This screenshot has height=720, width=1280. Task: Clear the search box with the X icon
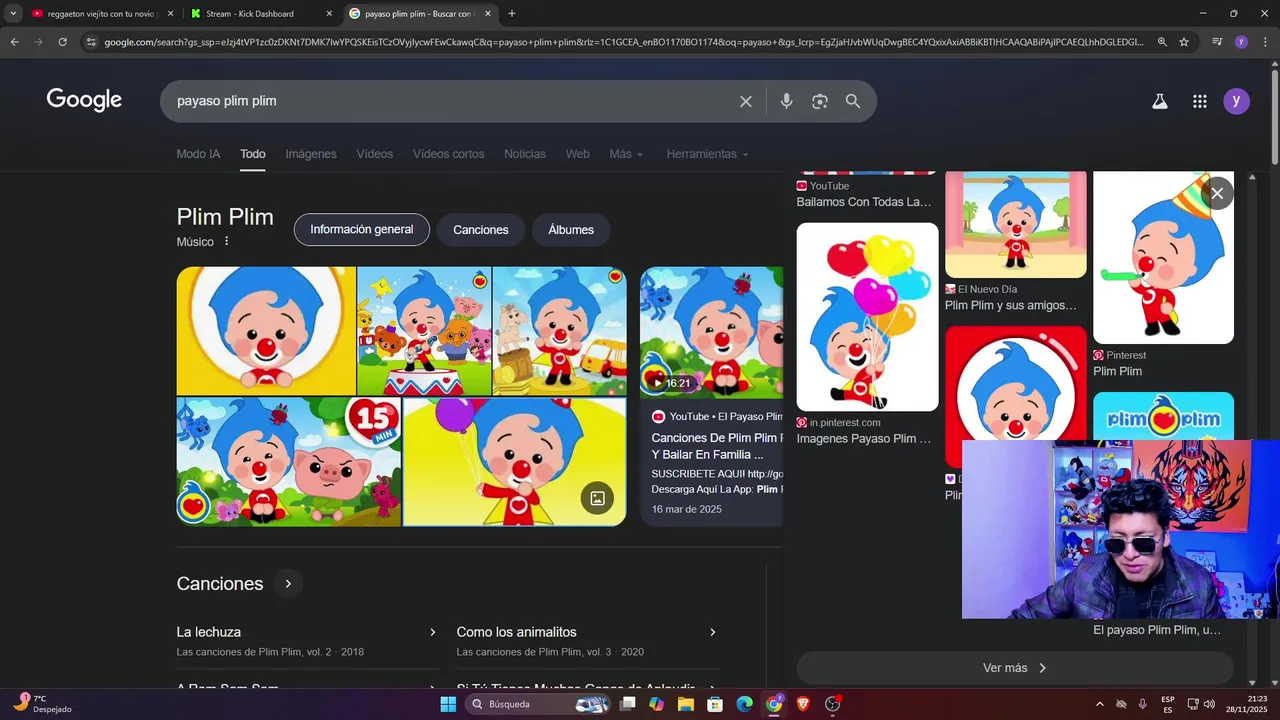coord(746,101)
